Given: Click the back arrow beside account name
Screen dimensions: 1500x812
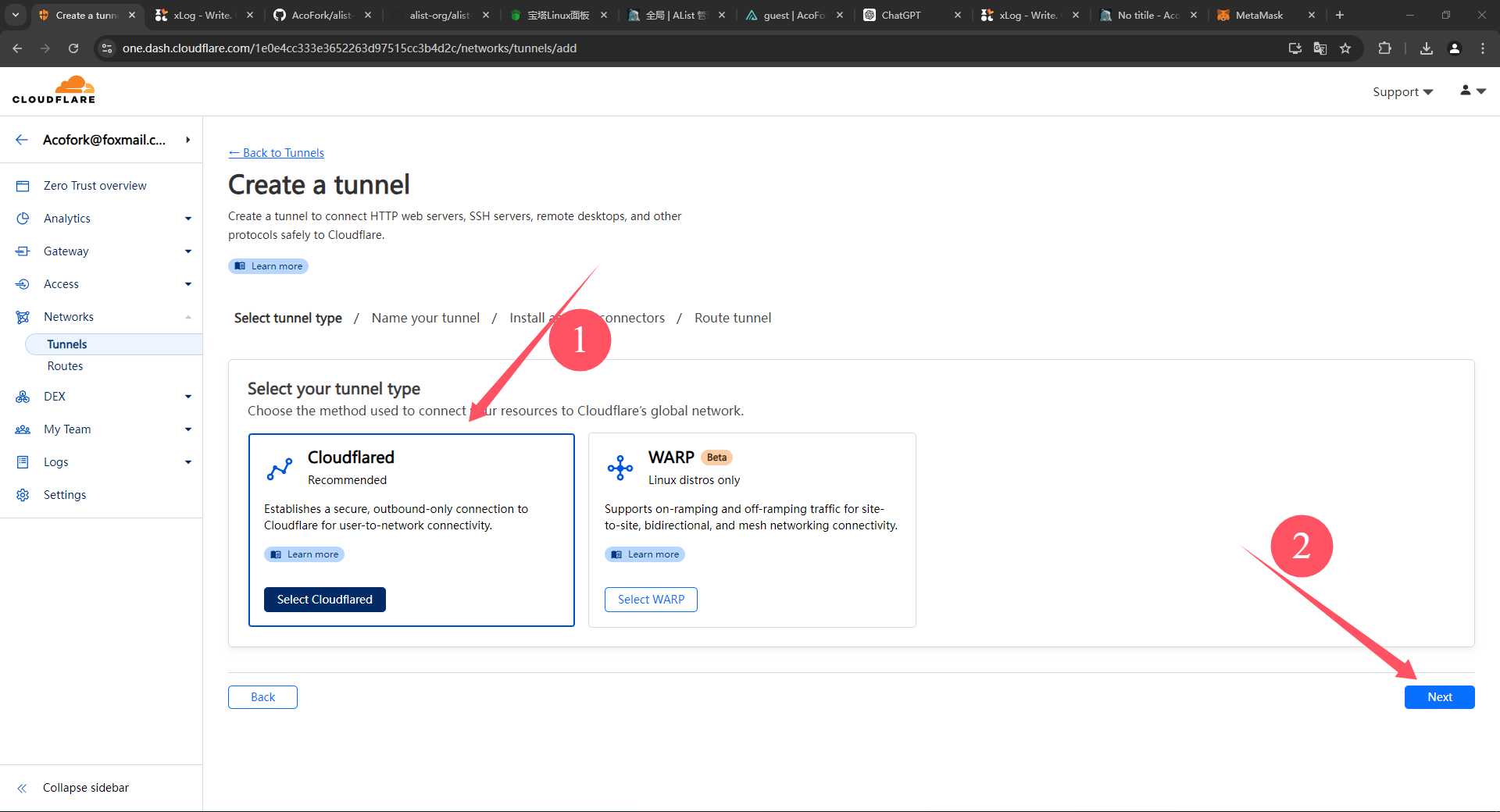Looking at the screenshot, I should (x=22, y=140).
